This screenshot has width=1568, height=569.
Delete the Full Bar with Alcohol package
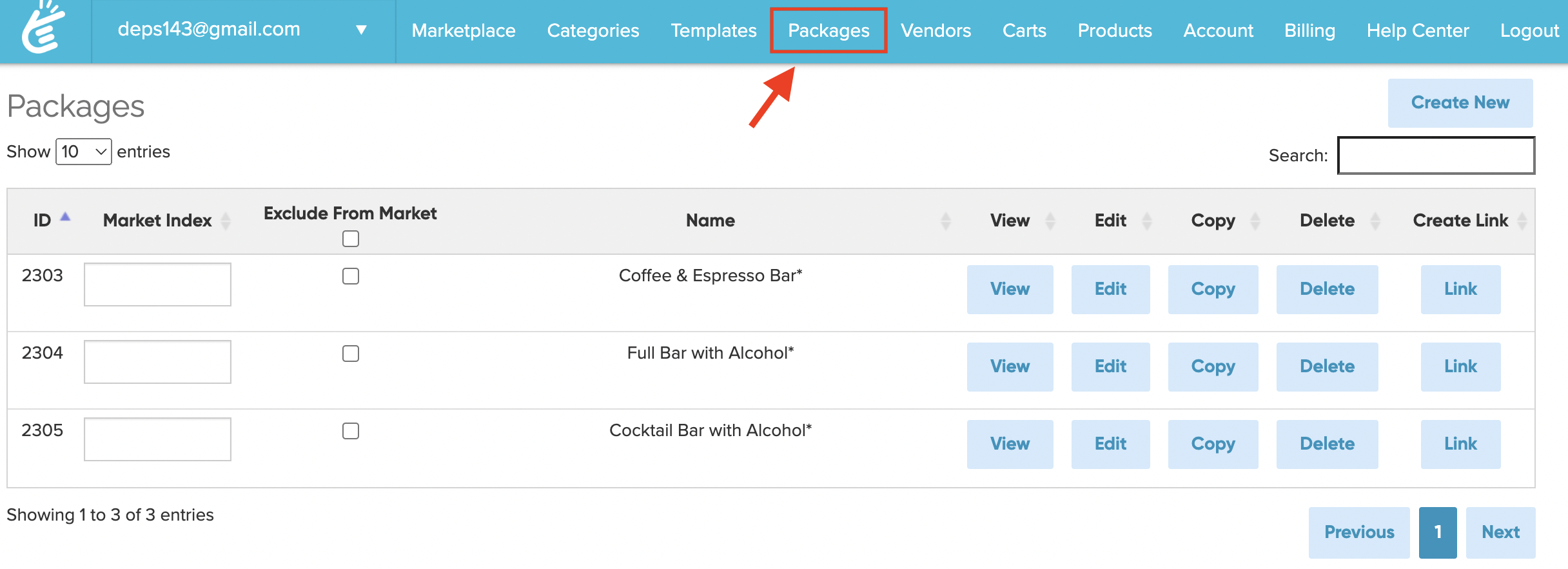click(1327, 367)
